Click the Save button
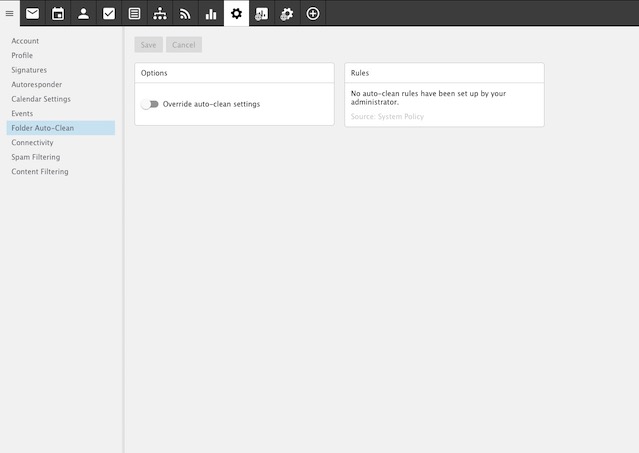639x453 pixels. pyautogui.click(x=148, y=45)
